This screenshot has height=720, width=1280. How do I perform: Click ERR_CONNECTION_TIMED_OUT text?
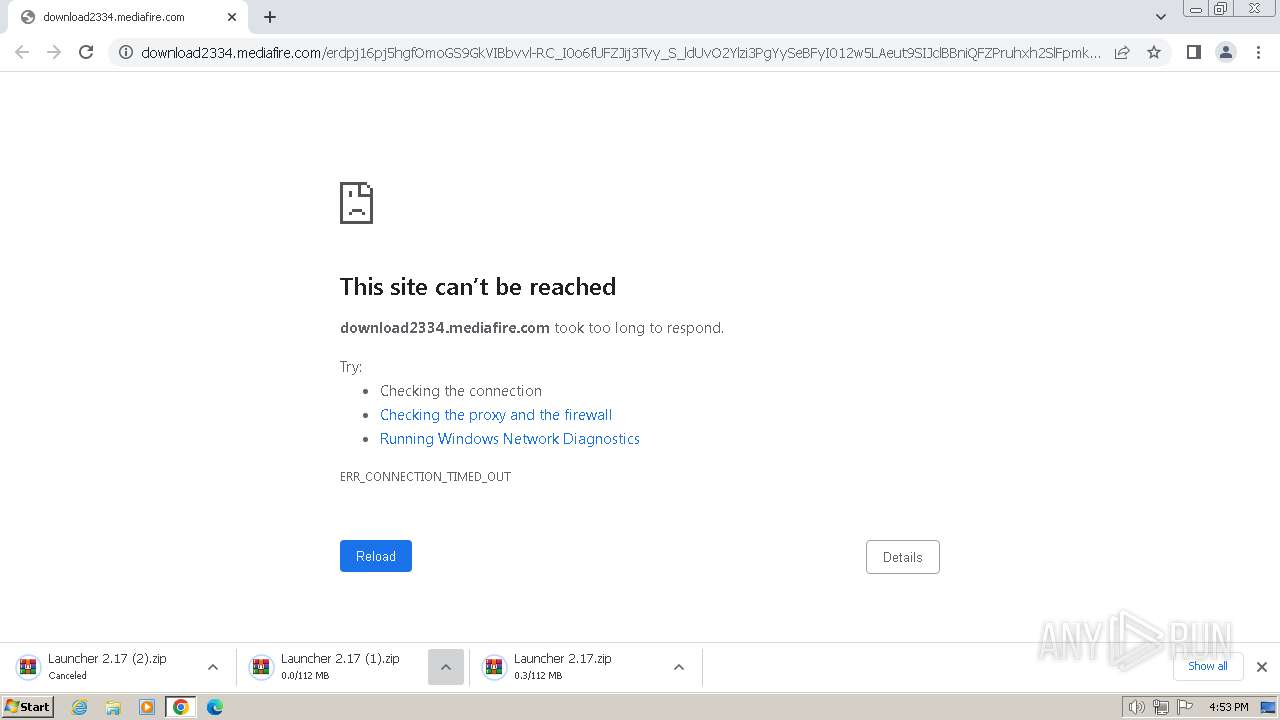coord(425,477)
